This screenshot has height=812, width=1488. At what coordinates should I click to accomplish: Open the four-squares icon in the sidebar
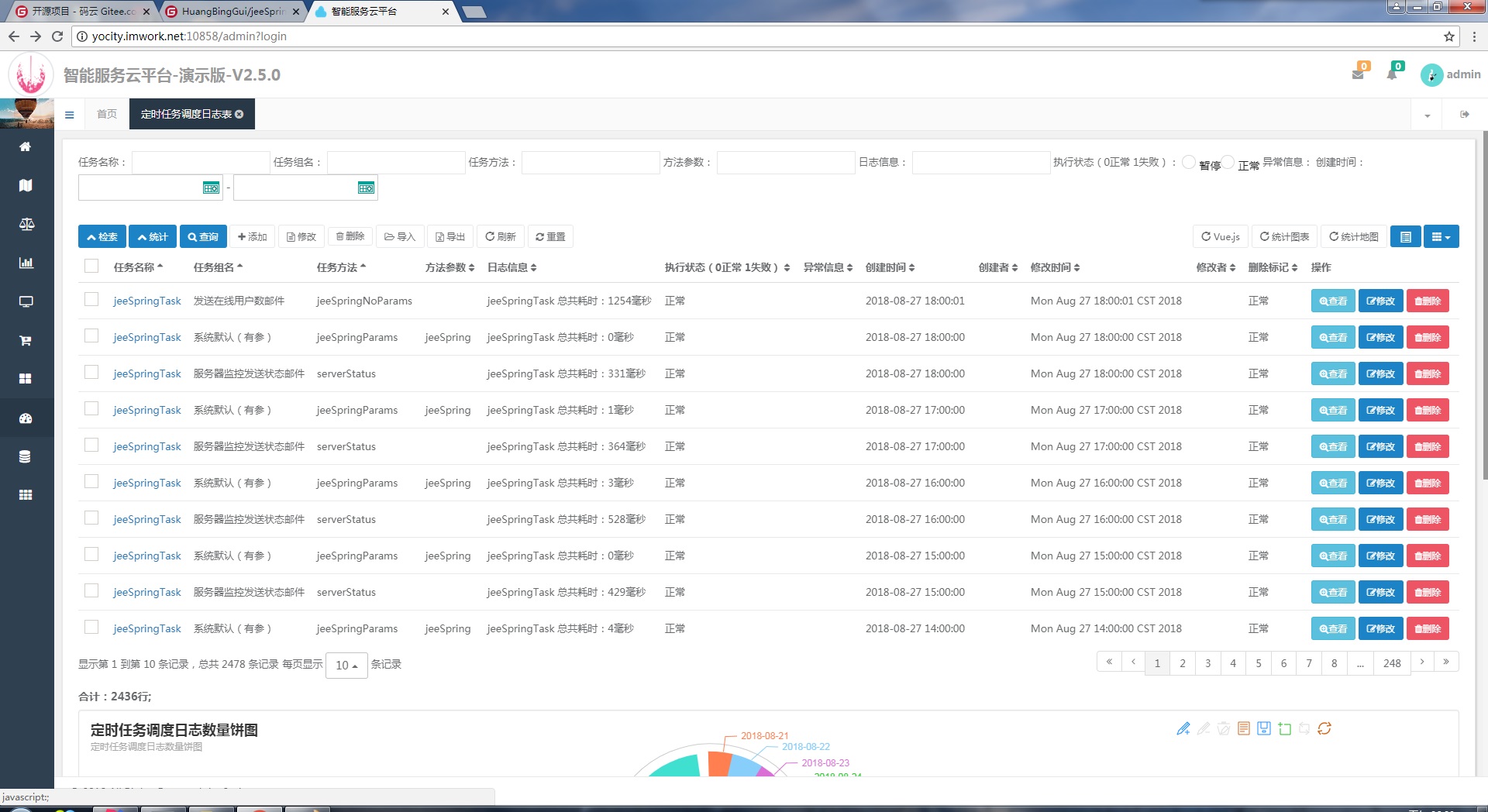tap(26, 379)
